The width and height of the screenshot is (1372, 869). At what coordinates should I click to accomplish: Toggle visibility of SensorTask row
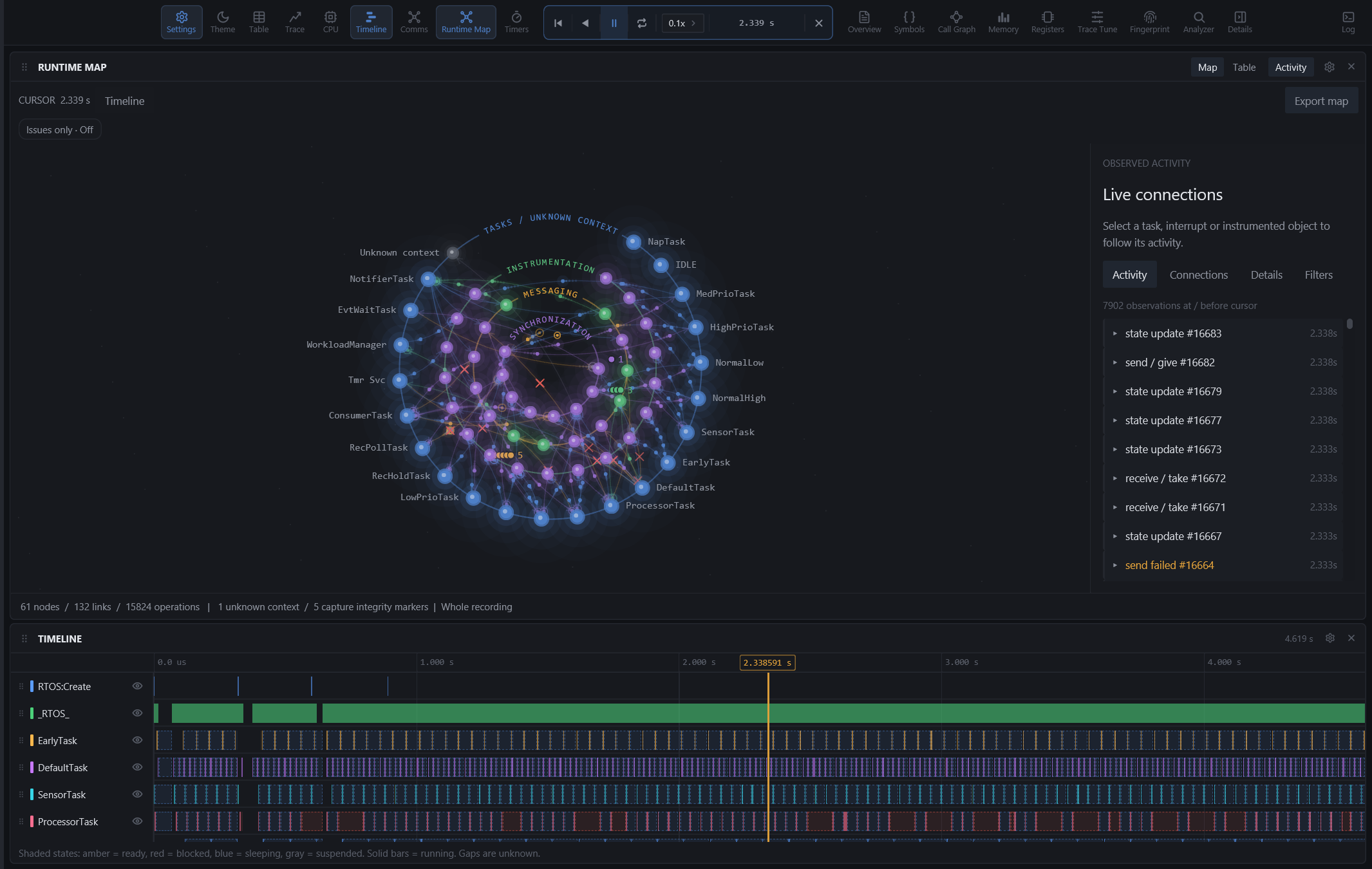137,794
